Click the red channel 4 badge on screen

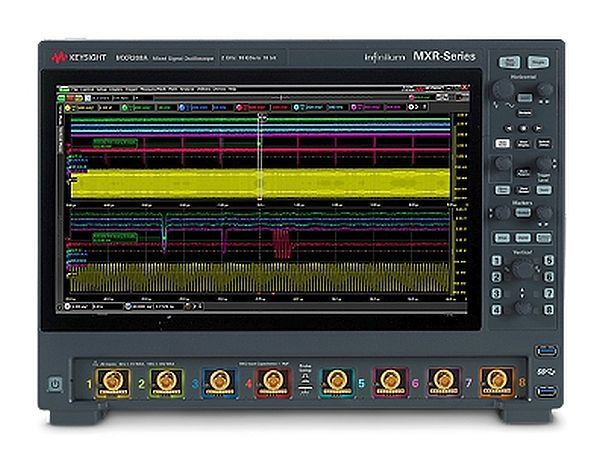[x=240, y=108]
